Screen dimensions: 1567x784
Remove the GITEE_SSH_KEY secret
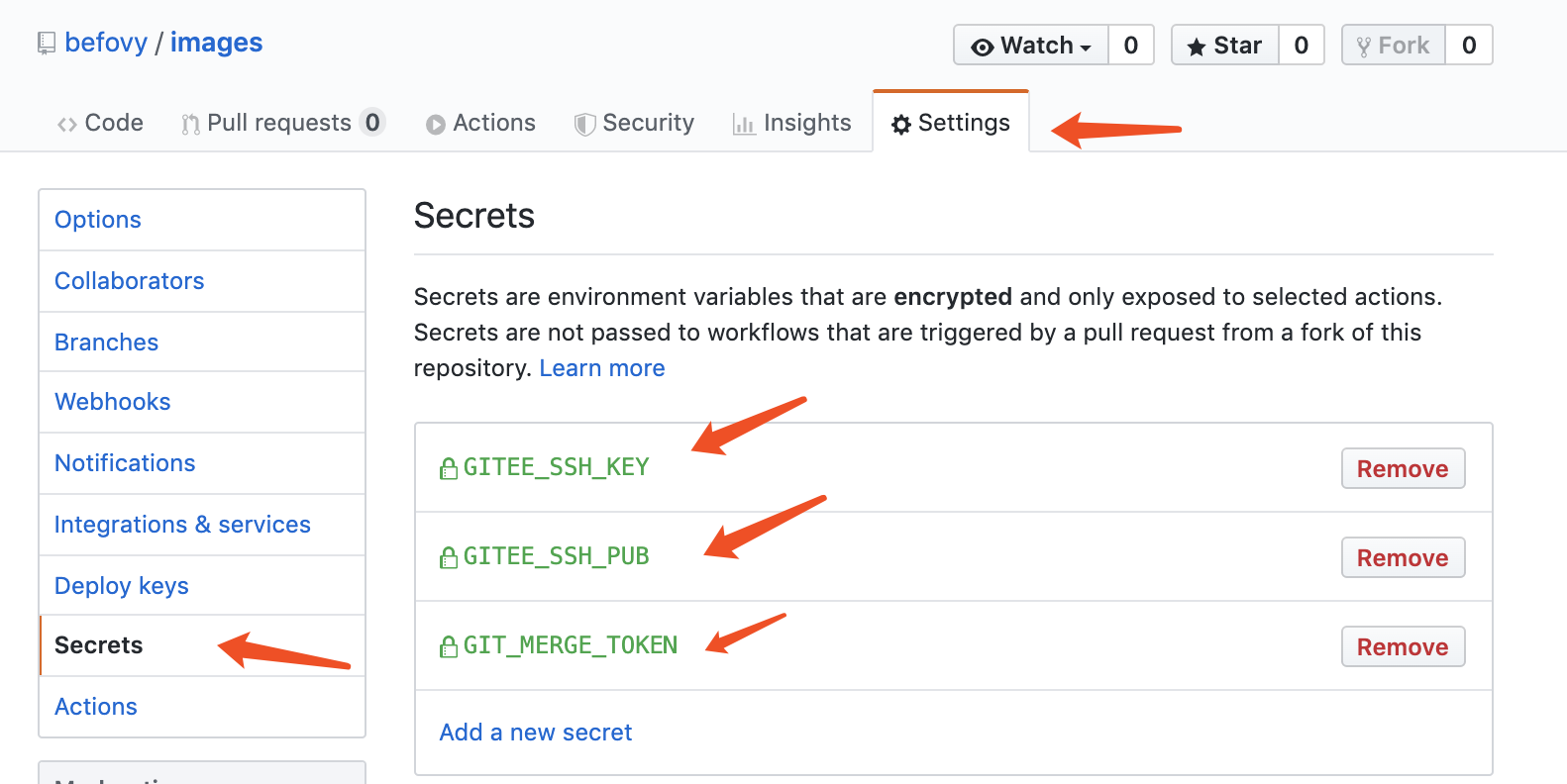click(x=1402, y=468)
